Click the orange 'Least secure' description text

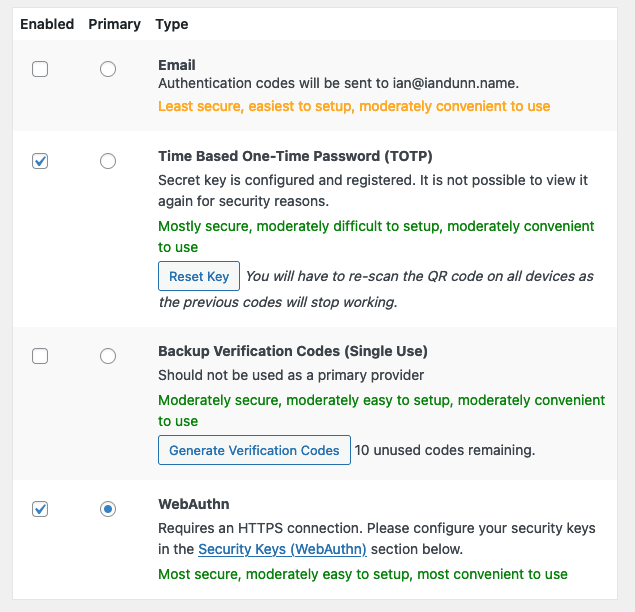(x=354, y=106)
